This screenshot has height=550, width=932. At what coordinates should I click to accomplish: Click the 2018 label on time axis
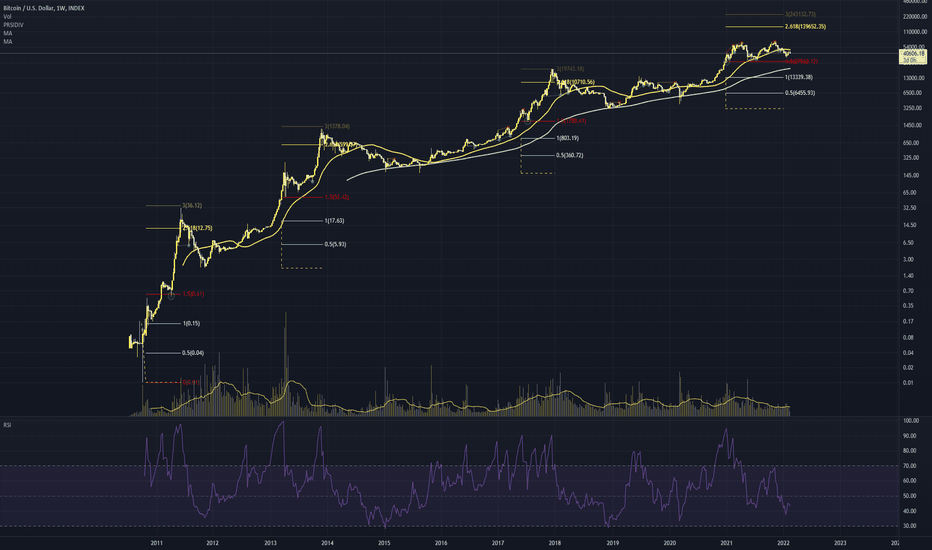(x=555, y=543)
